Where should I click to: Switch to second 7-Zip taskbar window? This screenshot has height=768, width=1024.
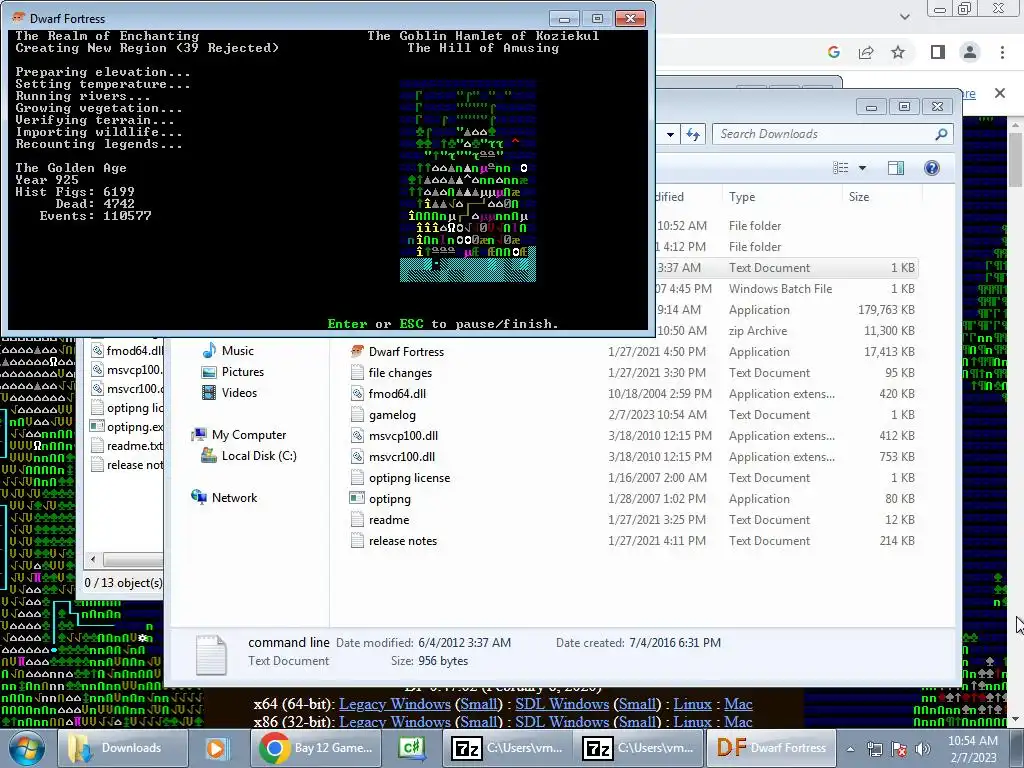pyautogui.click(x=637, y=748)
